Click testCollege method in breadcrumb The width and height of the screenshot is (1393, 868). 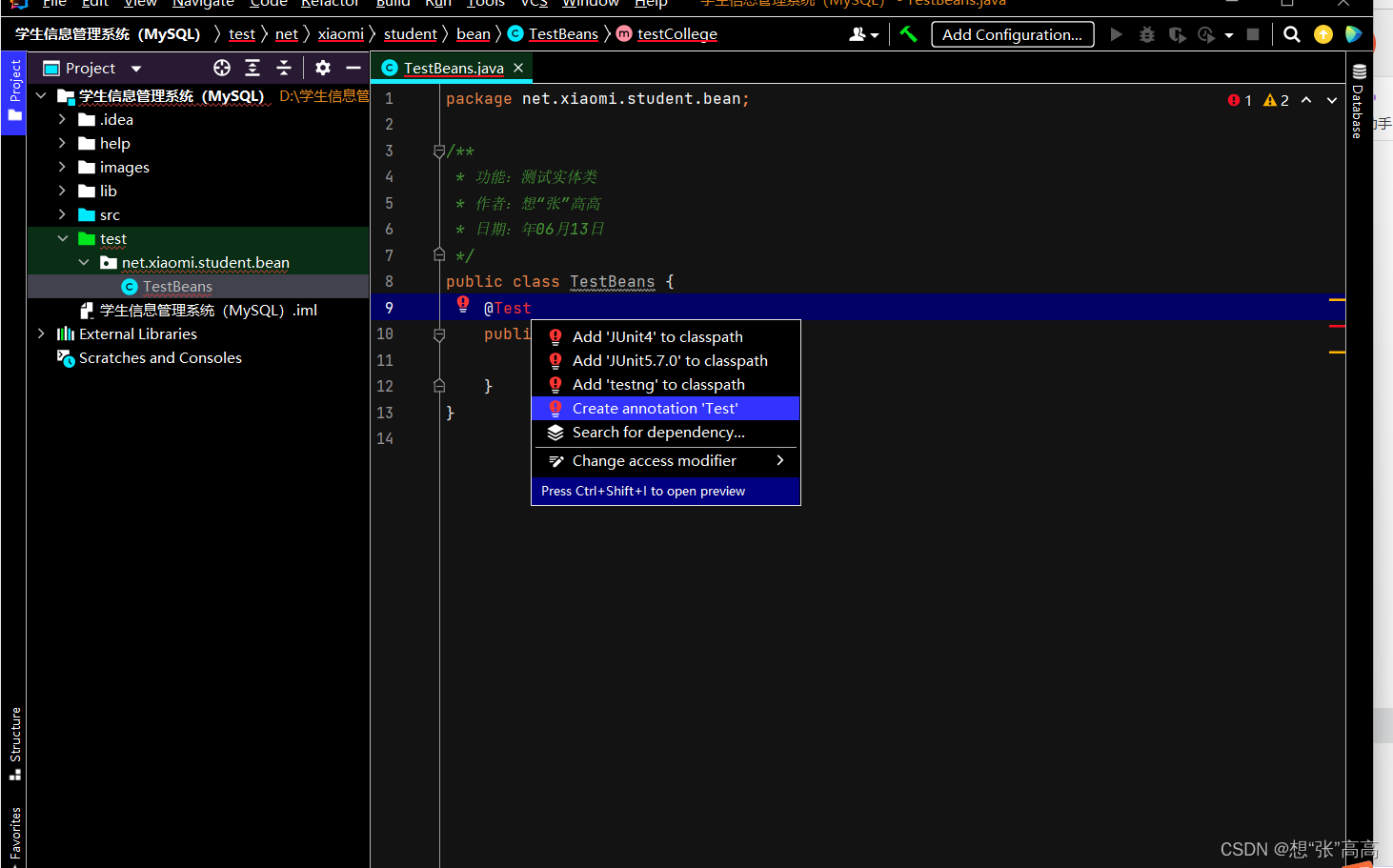coord(667,34)
